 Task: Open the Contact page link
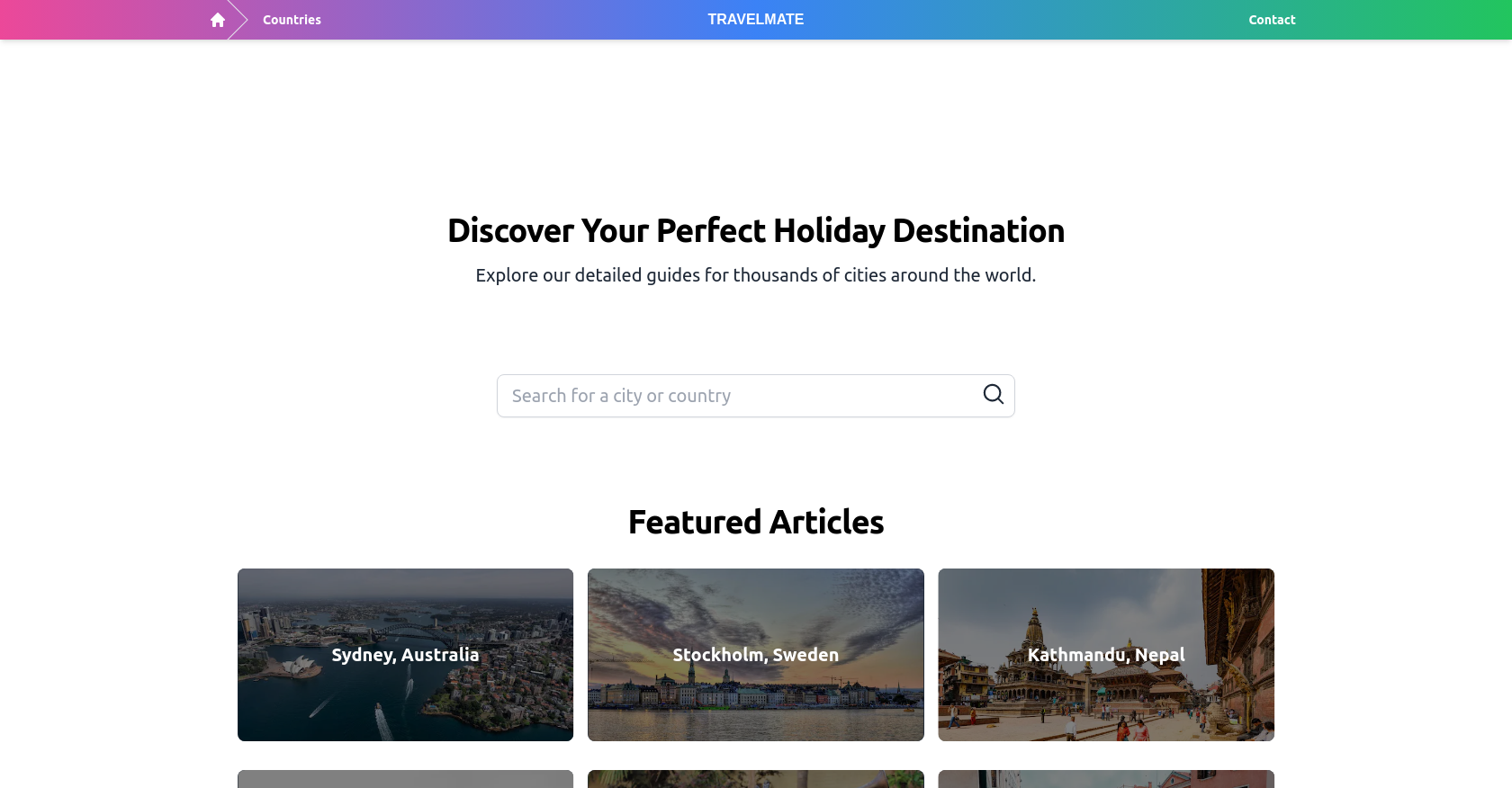(1272, 20)
